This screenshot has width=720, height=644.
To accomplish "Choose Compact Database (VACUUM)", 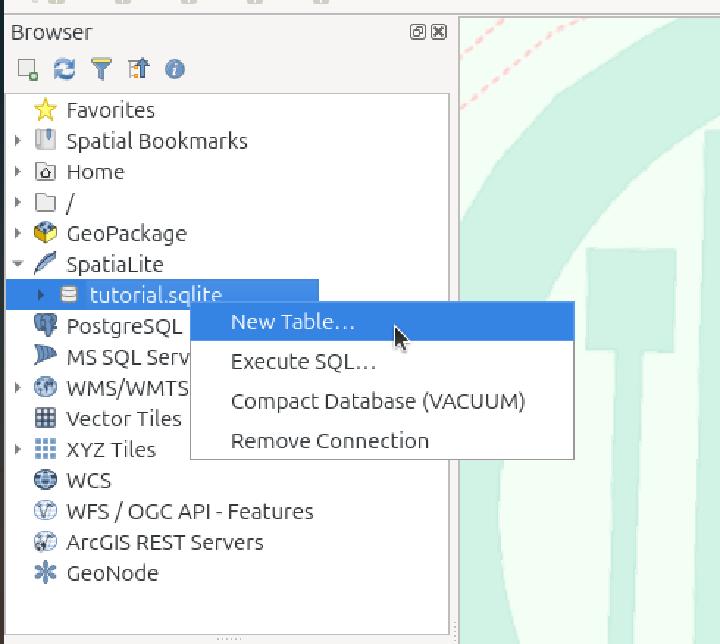I will pyautogui.click(x=377, y=401).
